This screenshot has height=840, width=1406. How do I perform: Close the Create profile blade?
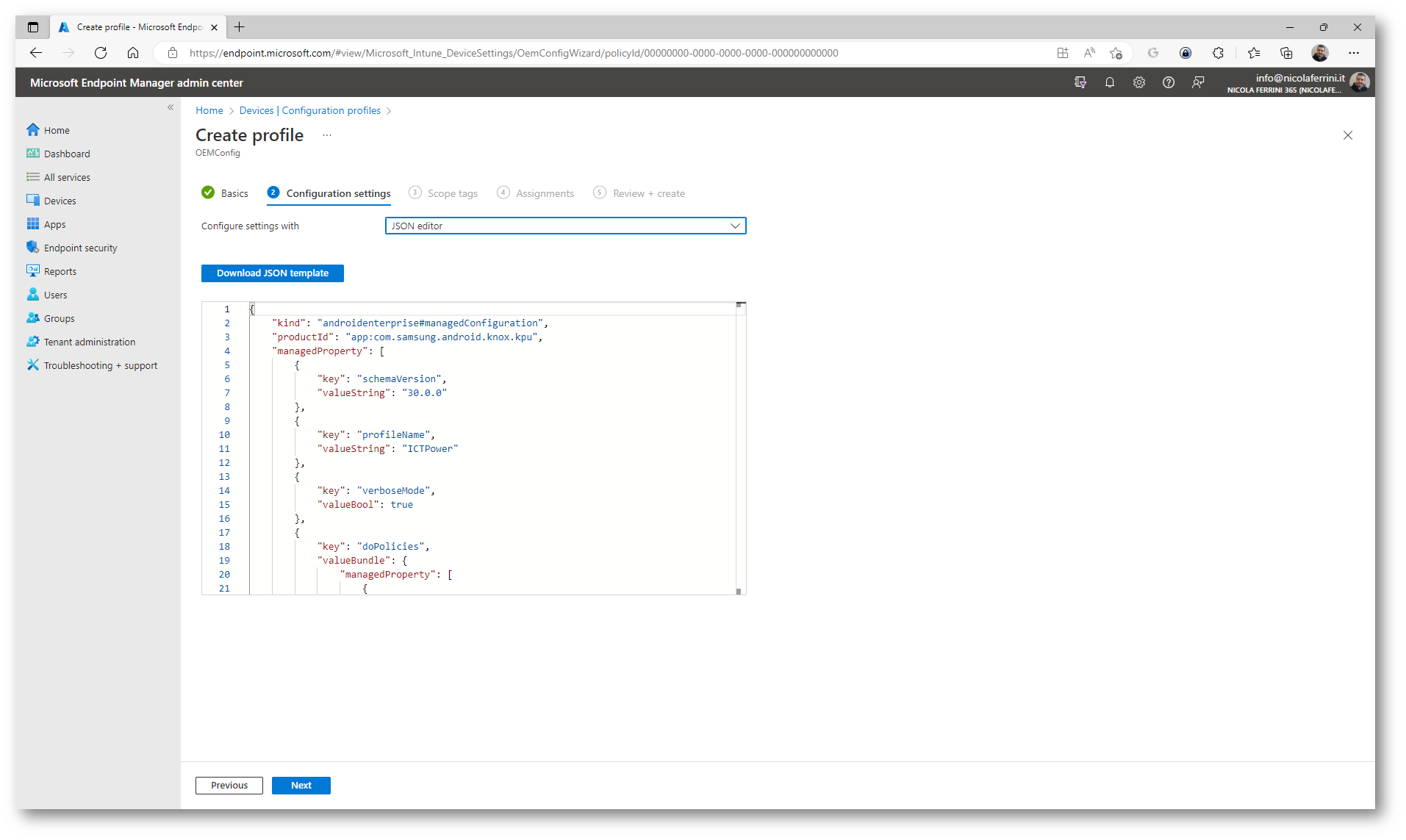[1348, 135]
